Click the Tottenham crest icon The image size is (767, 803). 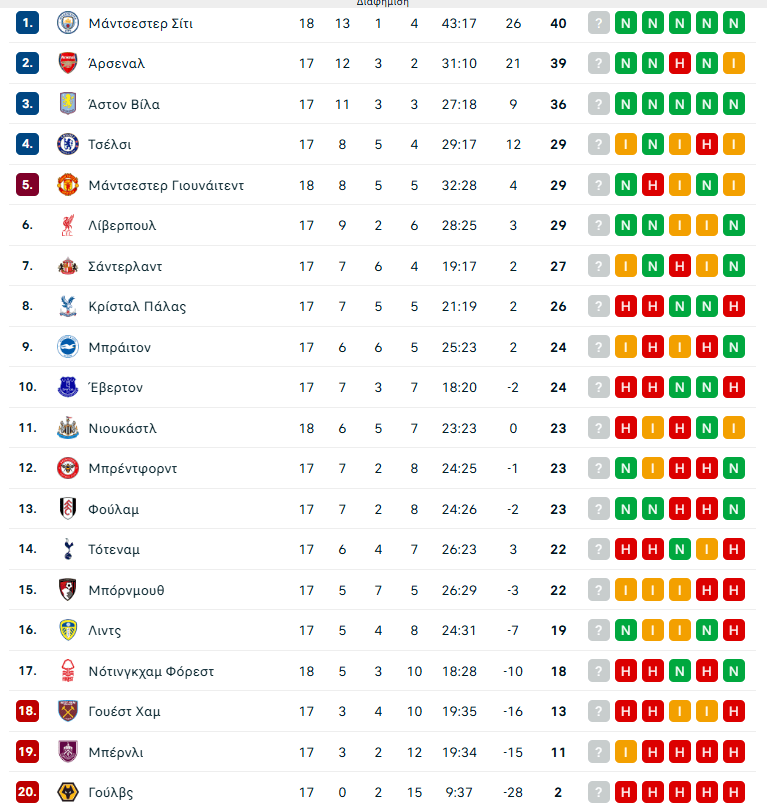[x=68, y=549]
